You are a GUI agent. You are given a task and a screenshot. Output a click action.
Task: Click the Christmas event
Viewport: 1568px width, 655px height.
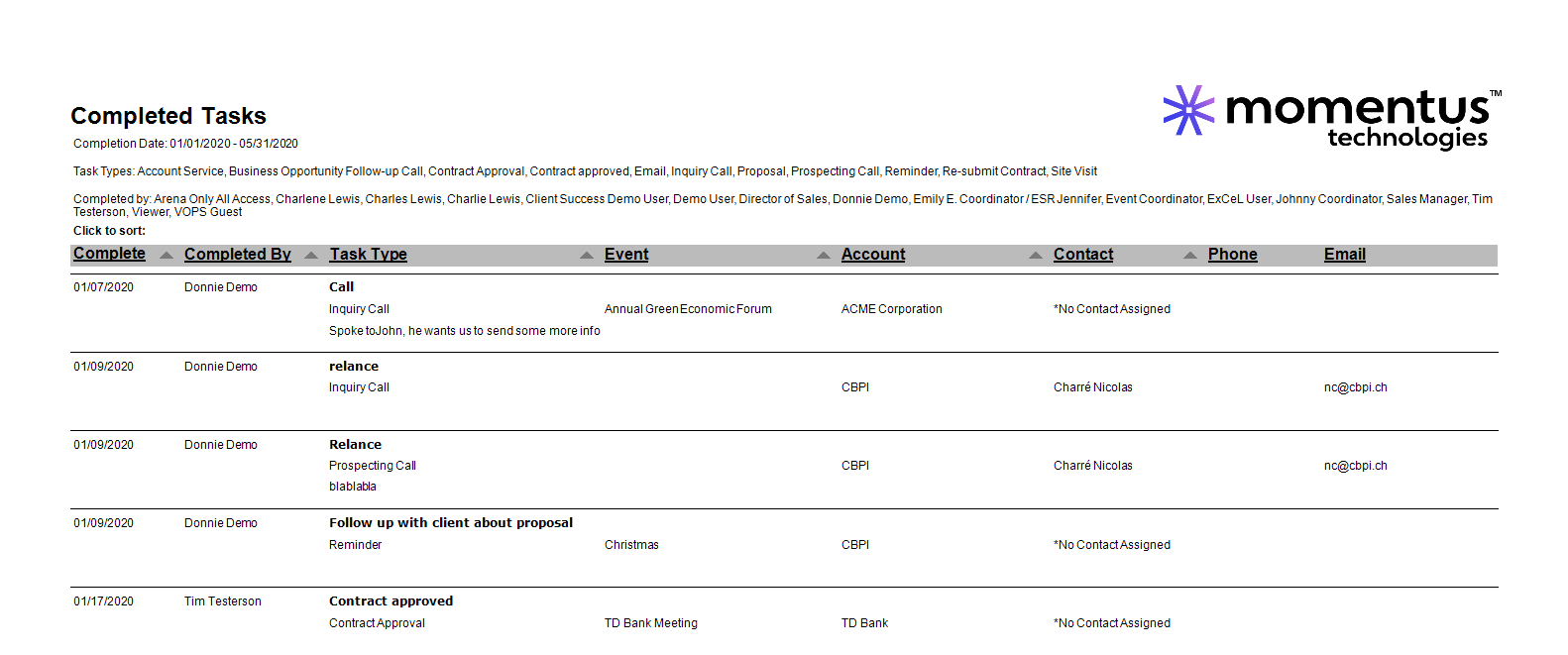point(631,545)
